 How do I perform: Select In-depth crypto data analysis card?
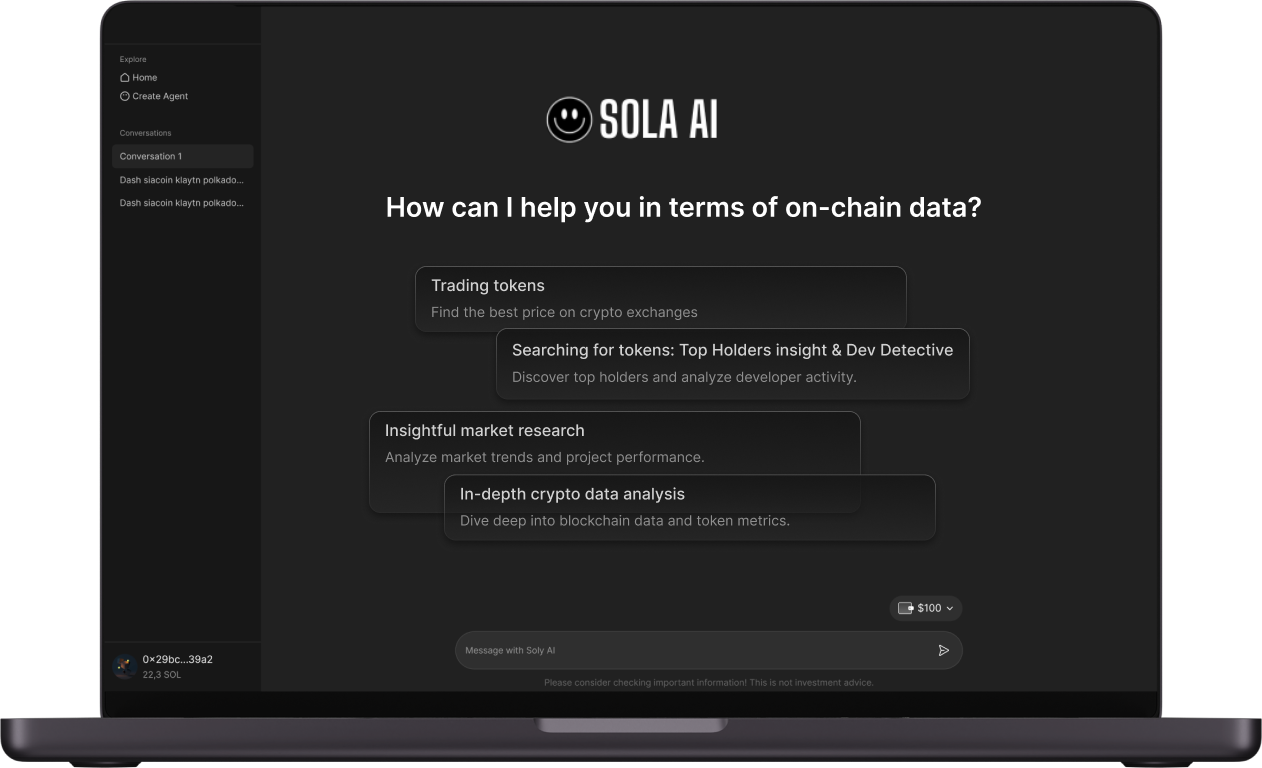point(690,508)
